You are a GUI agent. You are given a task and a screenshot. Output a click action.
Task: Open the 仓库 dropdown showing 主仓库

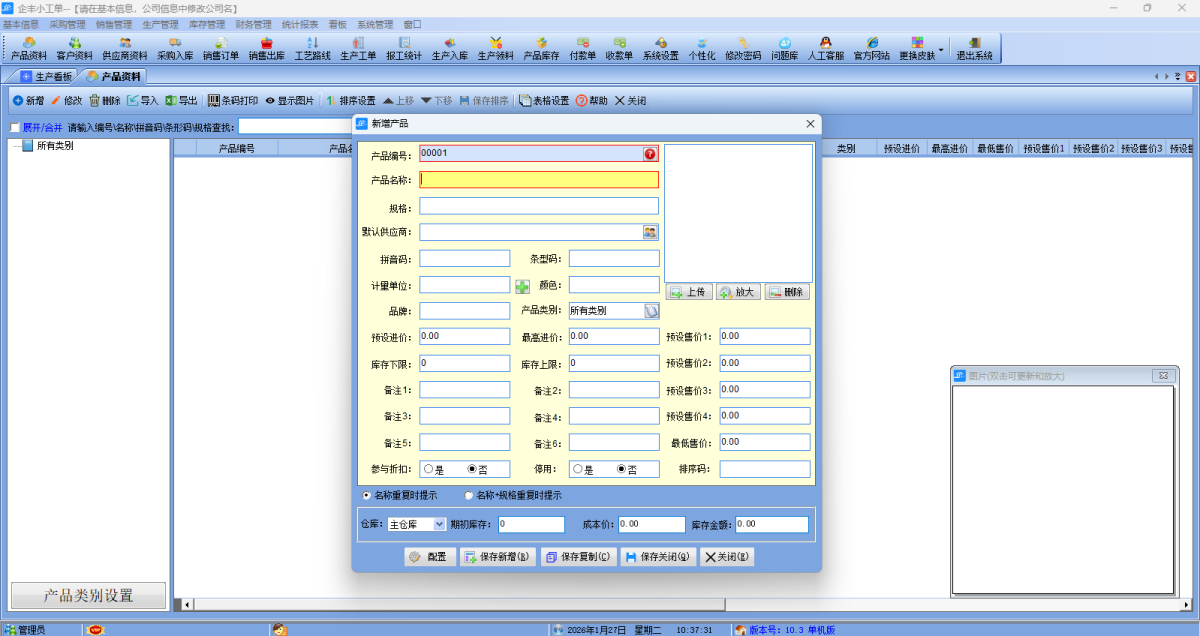tap(439, 524)
